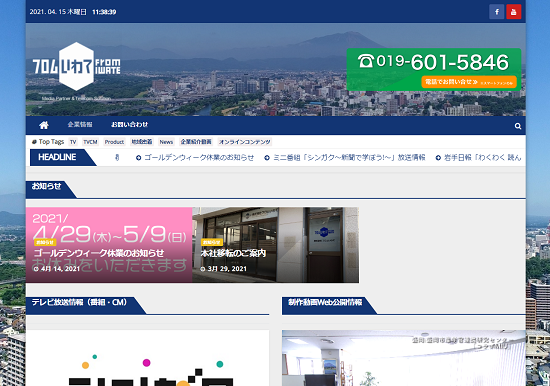Open the 企業情報 menu item
The height and width of the screenshot is (386, 550).
click(80, 125)
